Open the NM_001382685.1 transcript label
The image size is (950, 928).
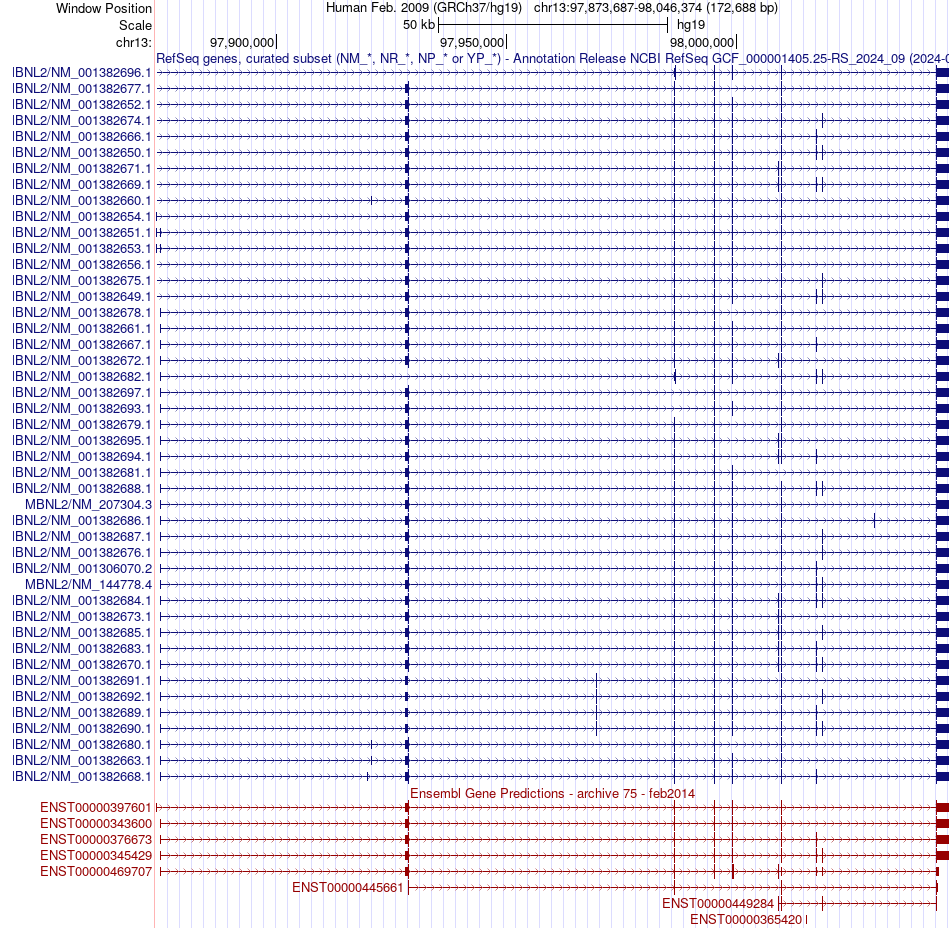coord(82,633)
